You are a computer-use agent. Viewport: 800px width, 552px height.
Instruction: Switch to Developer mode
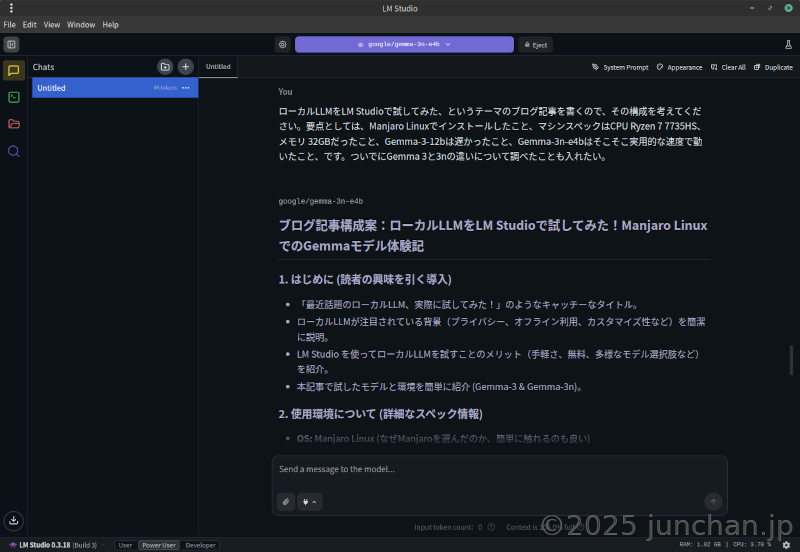coord(200,545)
